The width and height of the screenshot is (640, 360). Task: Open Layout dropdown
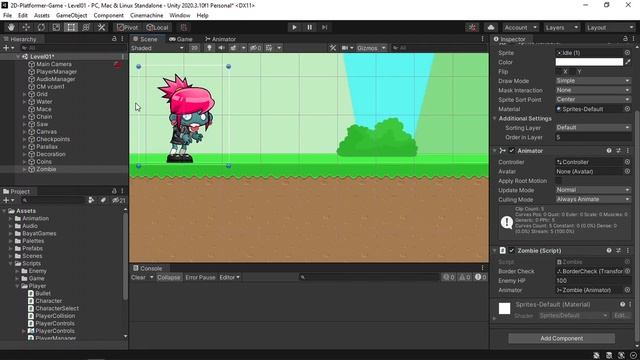[609, 27]
